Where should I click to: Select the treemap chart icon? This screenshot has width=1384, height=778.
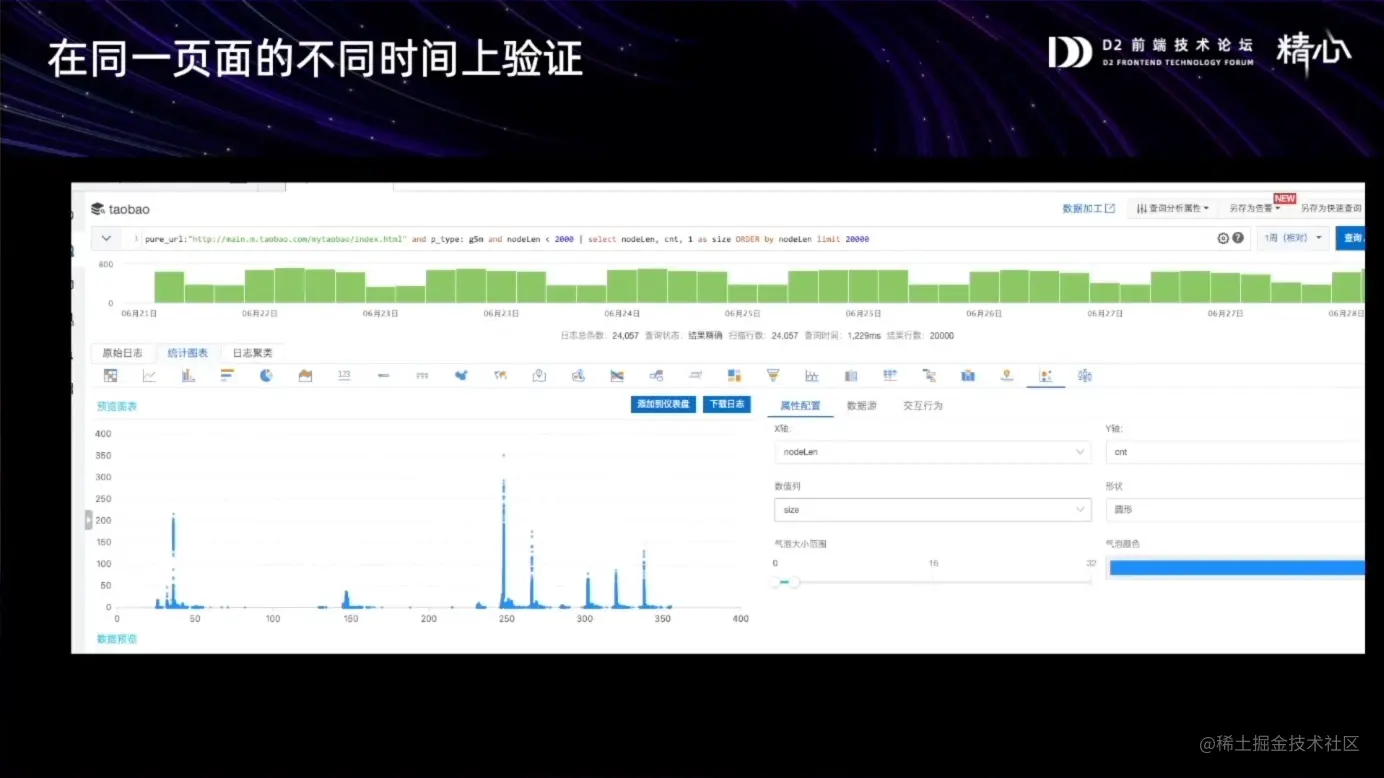point(734,376)
